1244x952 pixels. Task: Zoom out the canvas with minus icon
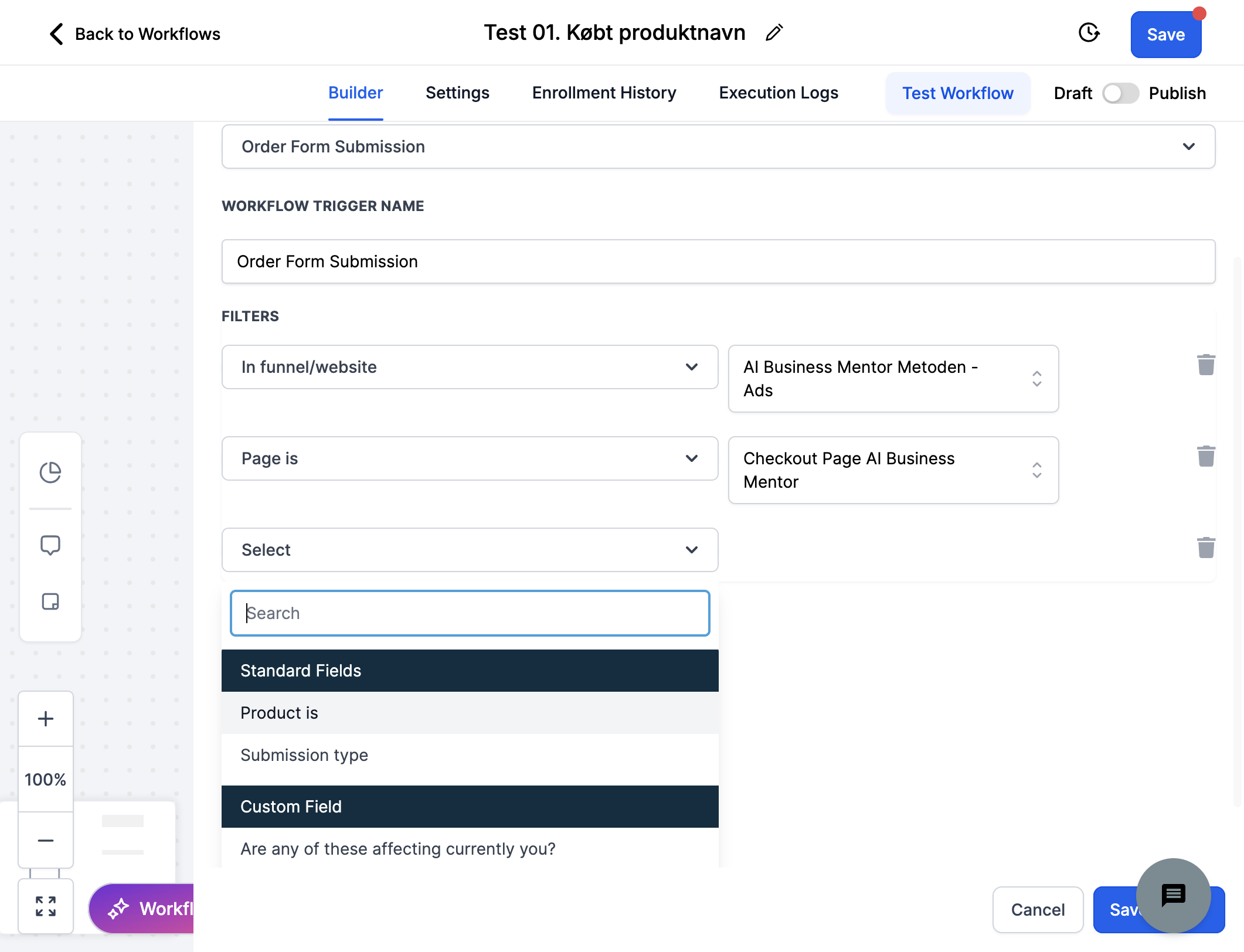46,841
